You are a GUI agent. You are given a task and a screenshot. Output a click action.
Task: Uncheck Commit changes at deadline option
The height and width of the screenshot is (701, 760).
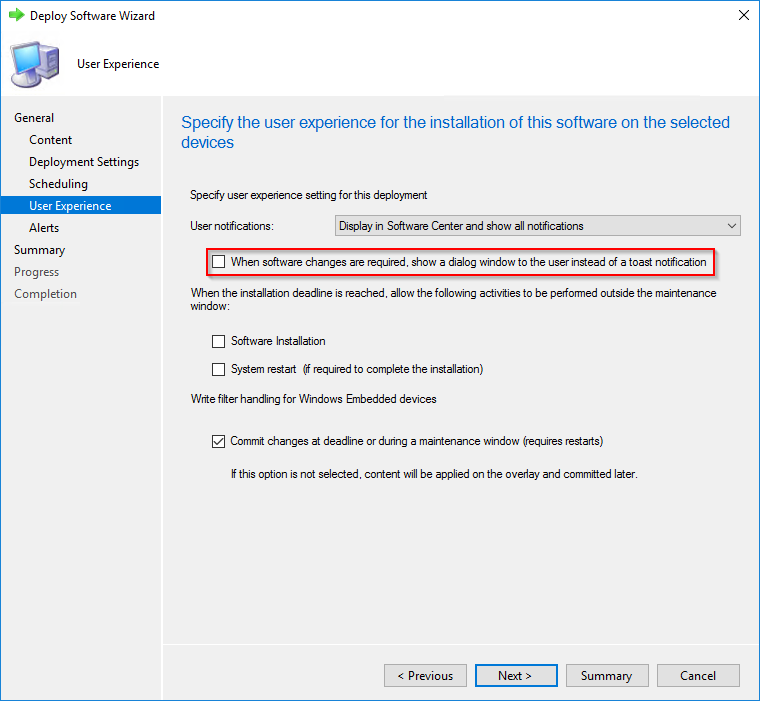pos(219,441)
